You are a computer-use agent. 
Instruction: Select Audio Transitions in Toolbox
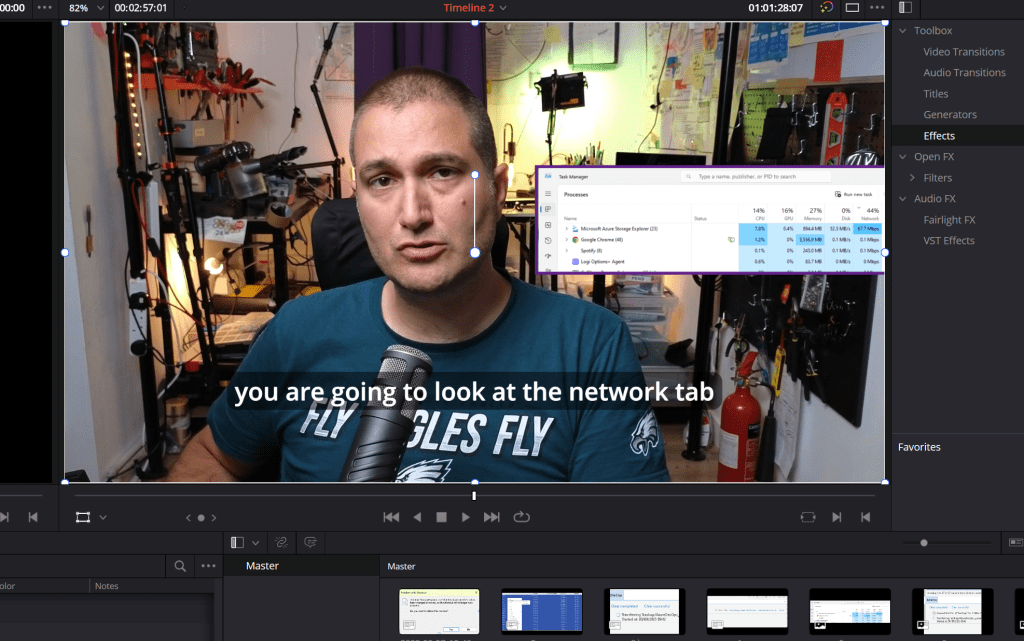(964, 72)
